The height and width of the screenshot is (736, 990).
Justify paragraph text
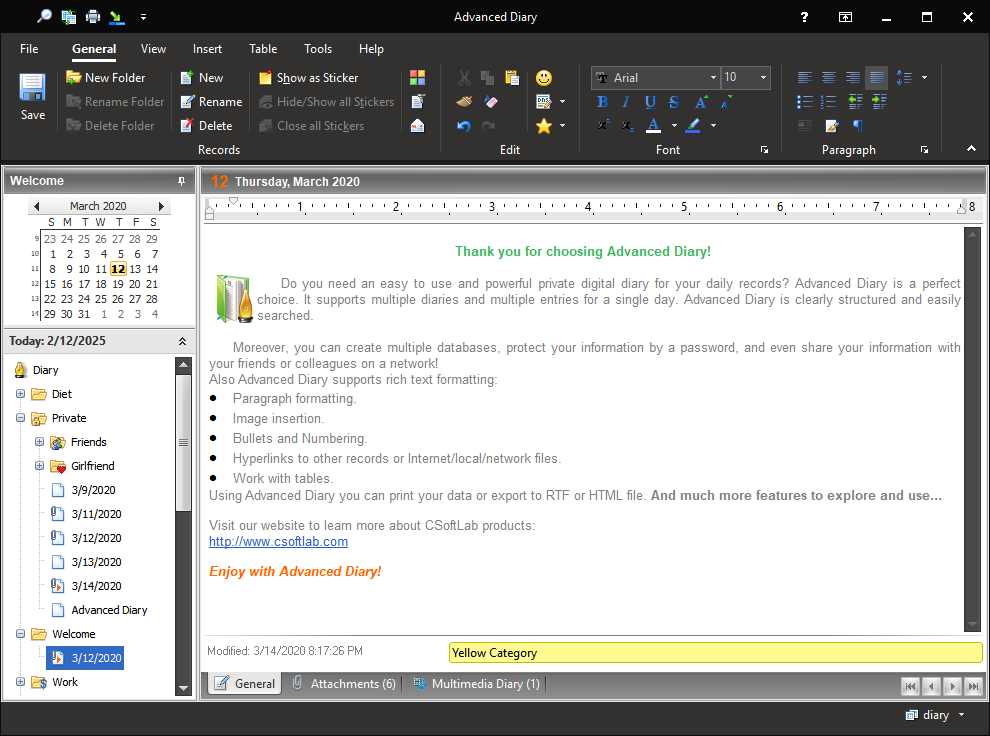(x=876, y=78)
